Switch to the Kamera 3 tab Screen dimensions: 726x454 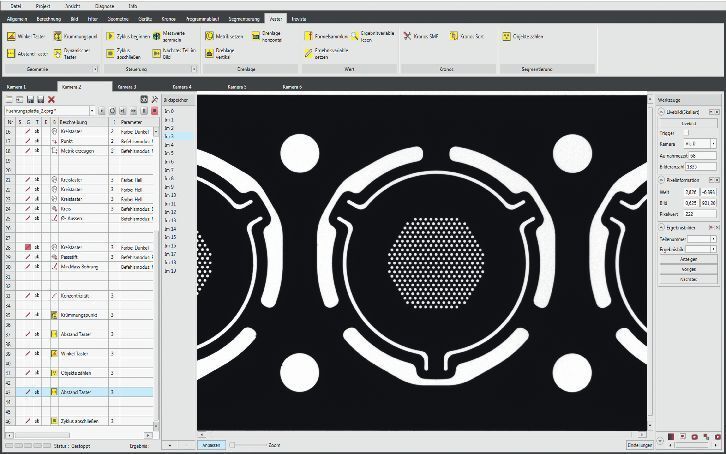point(127,87)
